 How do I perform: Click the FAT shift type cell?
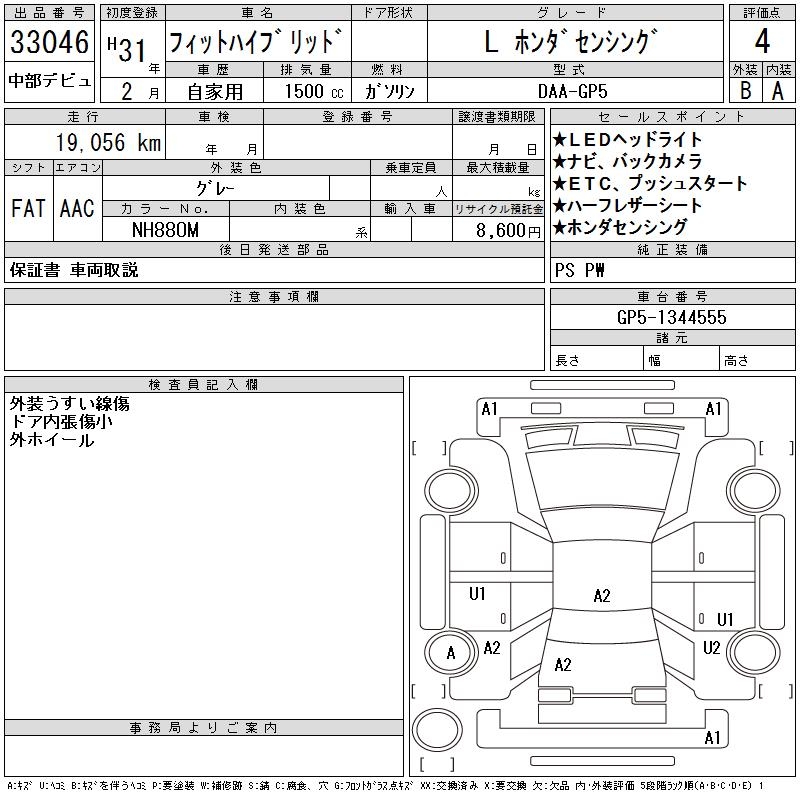pos(28,208)
